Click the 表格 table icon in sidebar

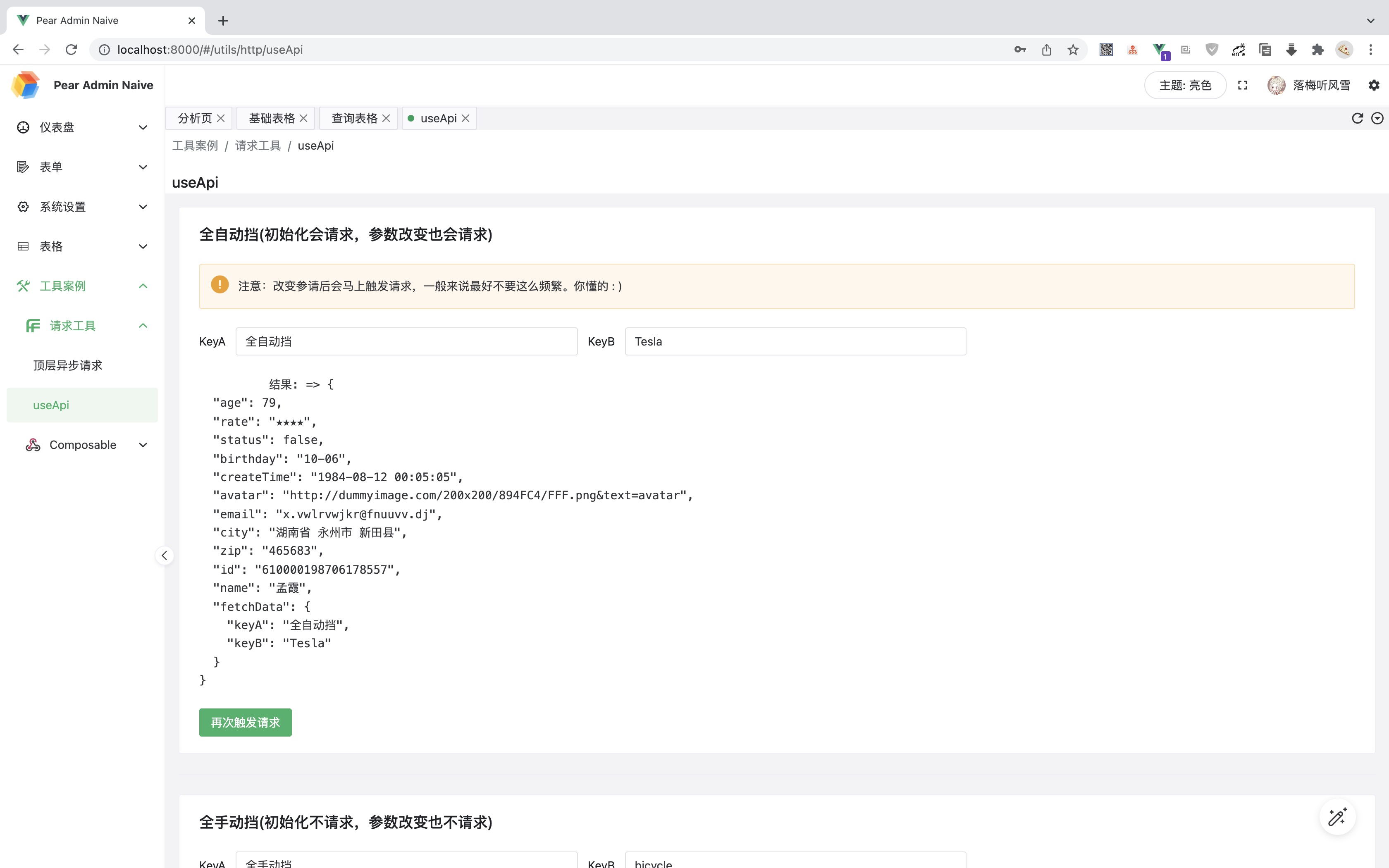pyautogui.click(x=23, y=246)
